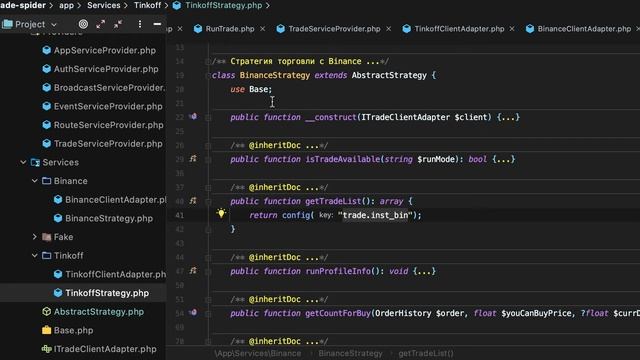This screenshot has height=360, width=640.
Task: Expand folded runProfileInfo body {...}
Action: [424, 271]
